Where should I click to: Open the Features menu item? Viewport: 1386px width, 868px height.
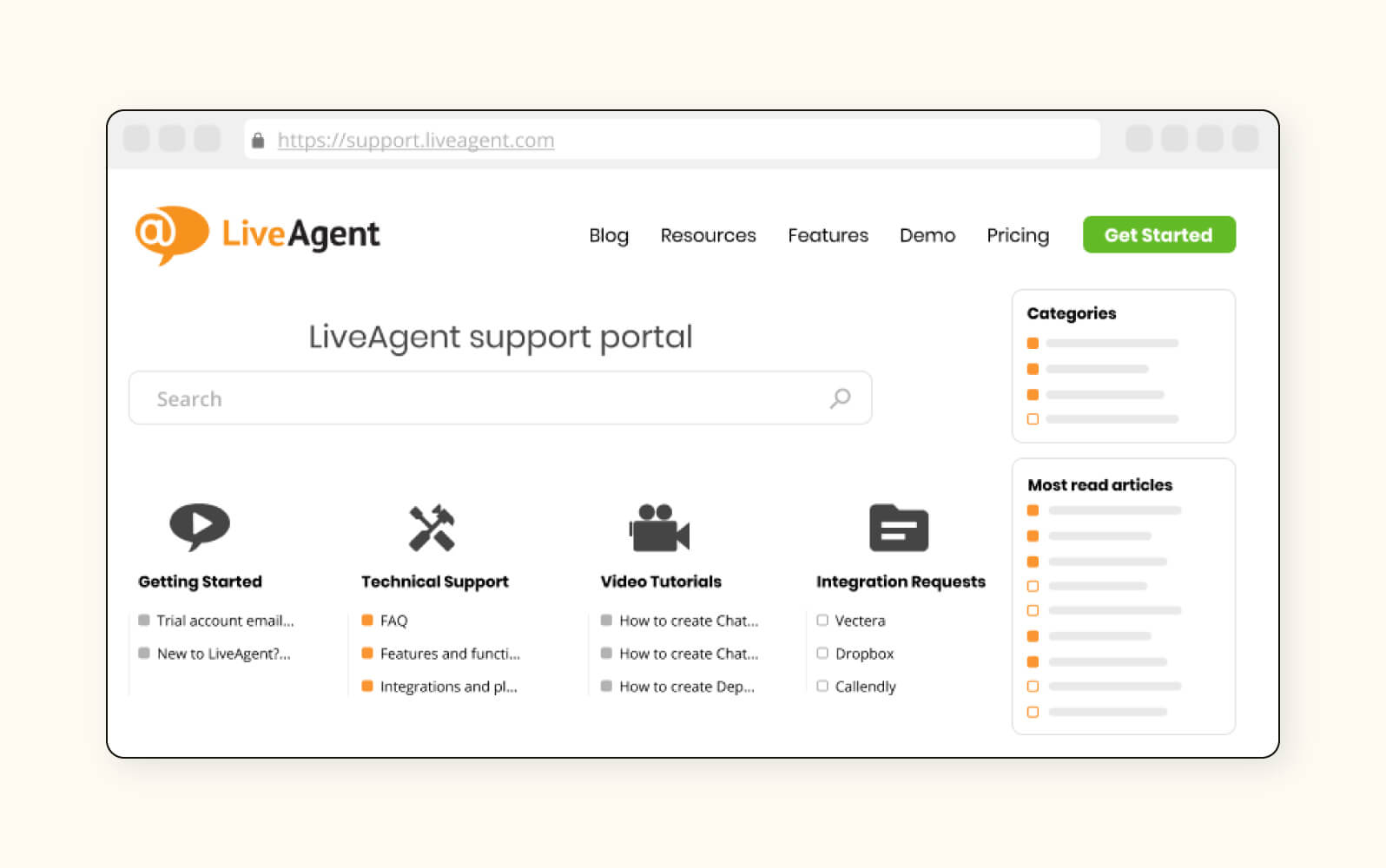coord(828,235)
